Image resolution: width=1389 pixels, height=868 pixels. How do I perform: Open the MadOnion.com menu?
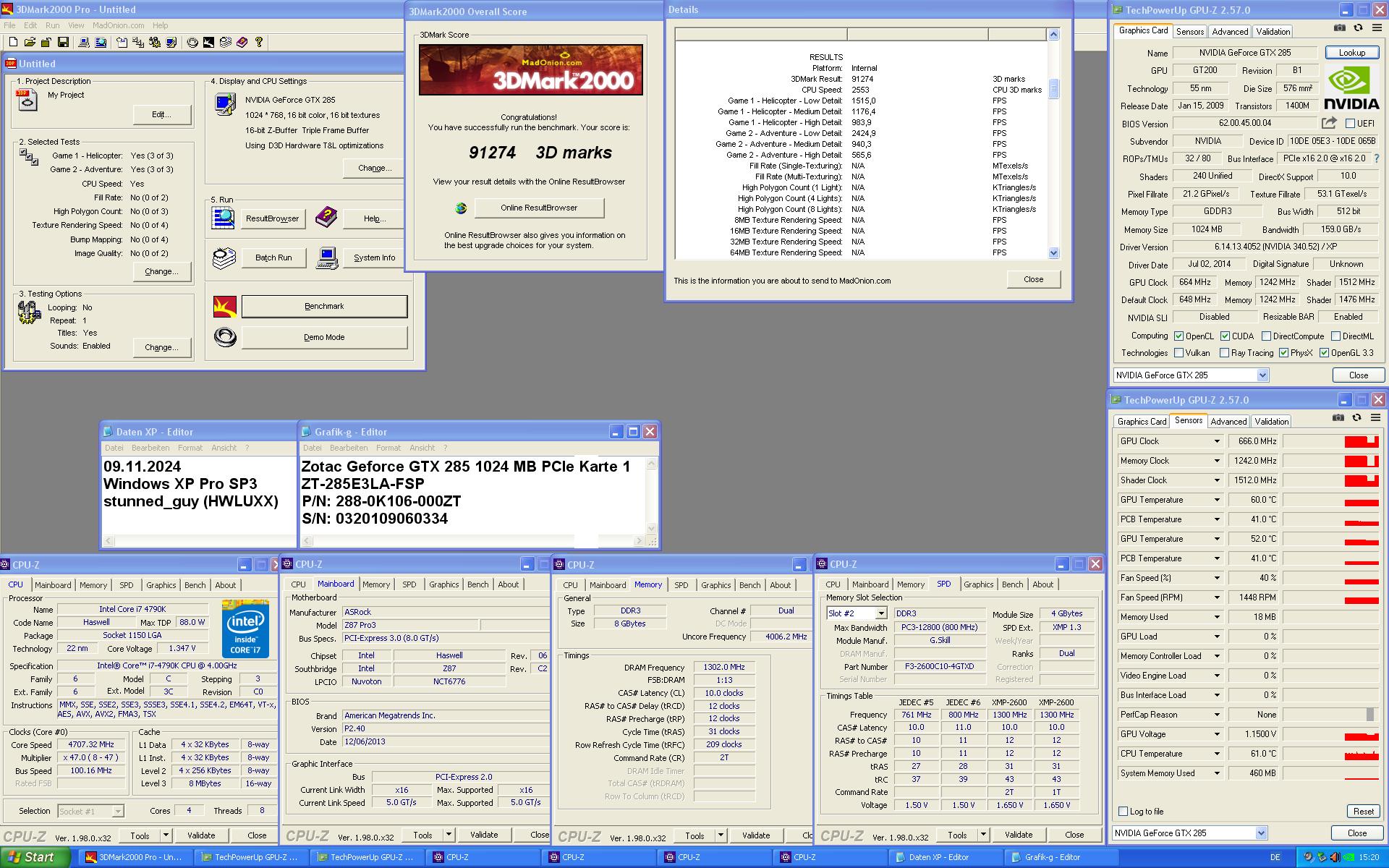119,25
